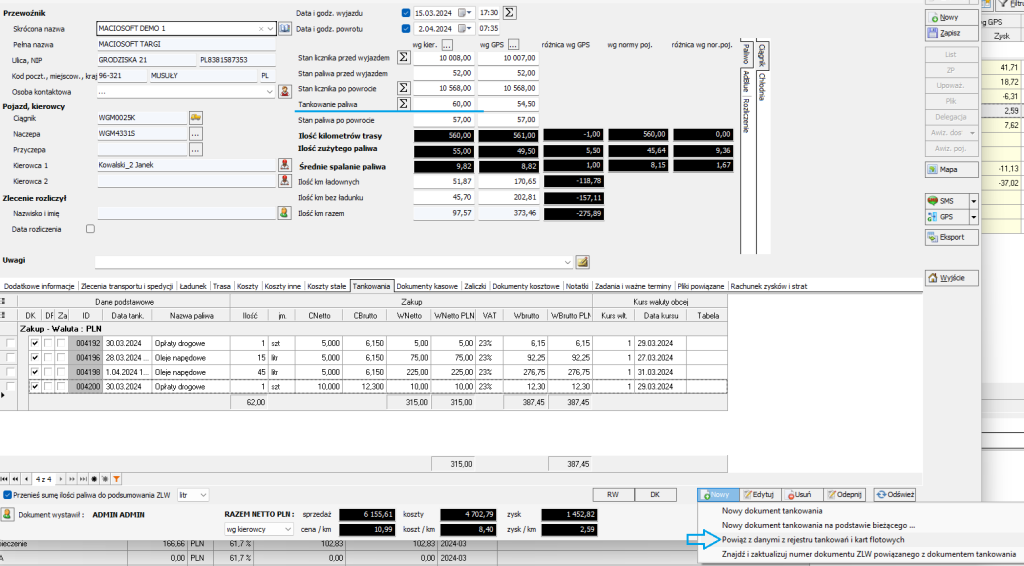Expand the SMS button dropdown arrow
The image size is (1024, 566).
(x=973, y=201)
